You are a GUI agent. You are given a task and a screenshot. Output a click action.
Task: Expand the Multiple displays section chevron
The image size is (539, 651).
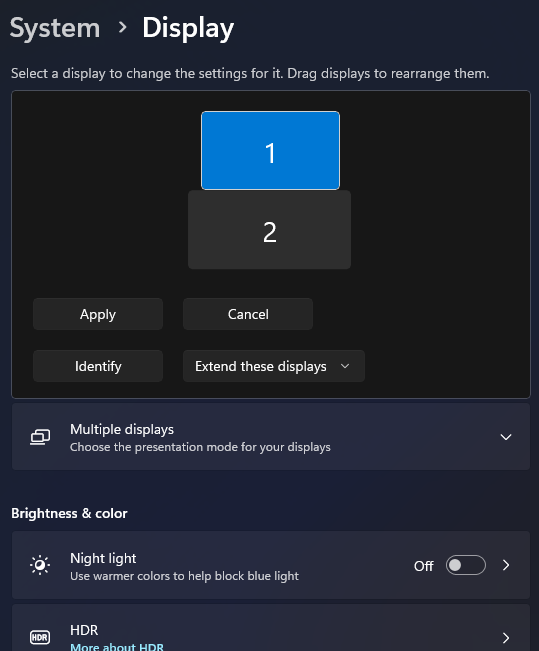pos(506,437)
